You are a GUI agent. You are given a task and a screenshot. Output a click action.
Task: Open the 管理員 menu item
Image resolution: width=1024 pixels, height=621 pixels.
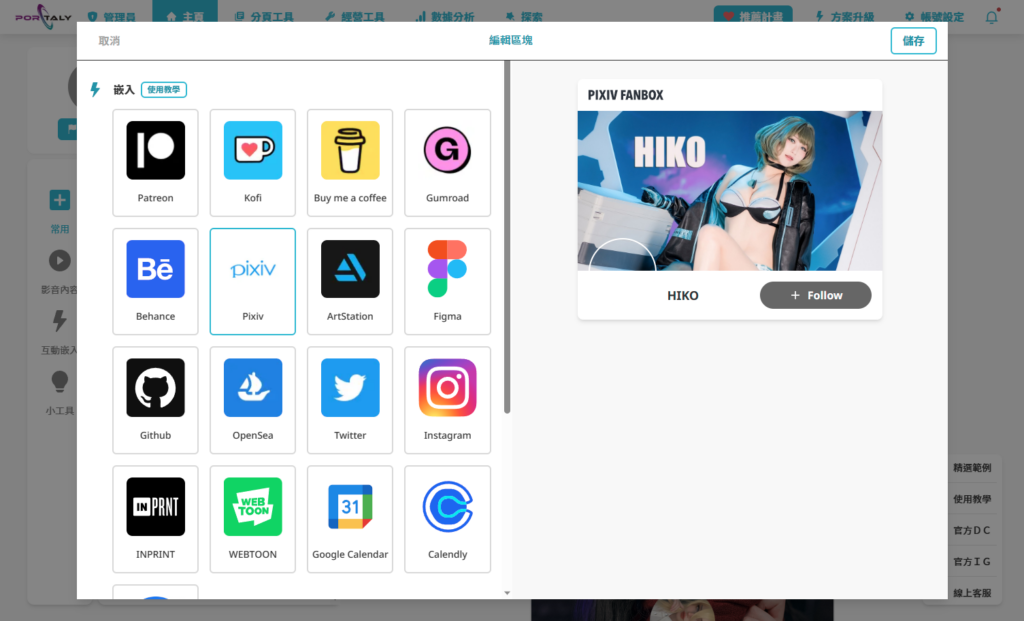[112, 16]
